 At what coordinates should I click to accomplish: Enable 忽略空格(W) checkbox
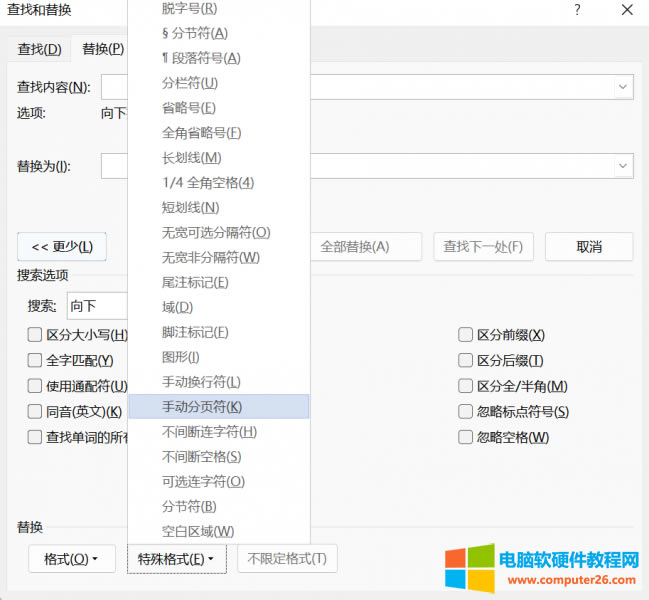(x=465, y=437)
